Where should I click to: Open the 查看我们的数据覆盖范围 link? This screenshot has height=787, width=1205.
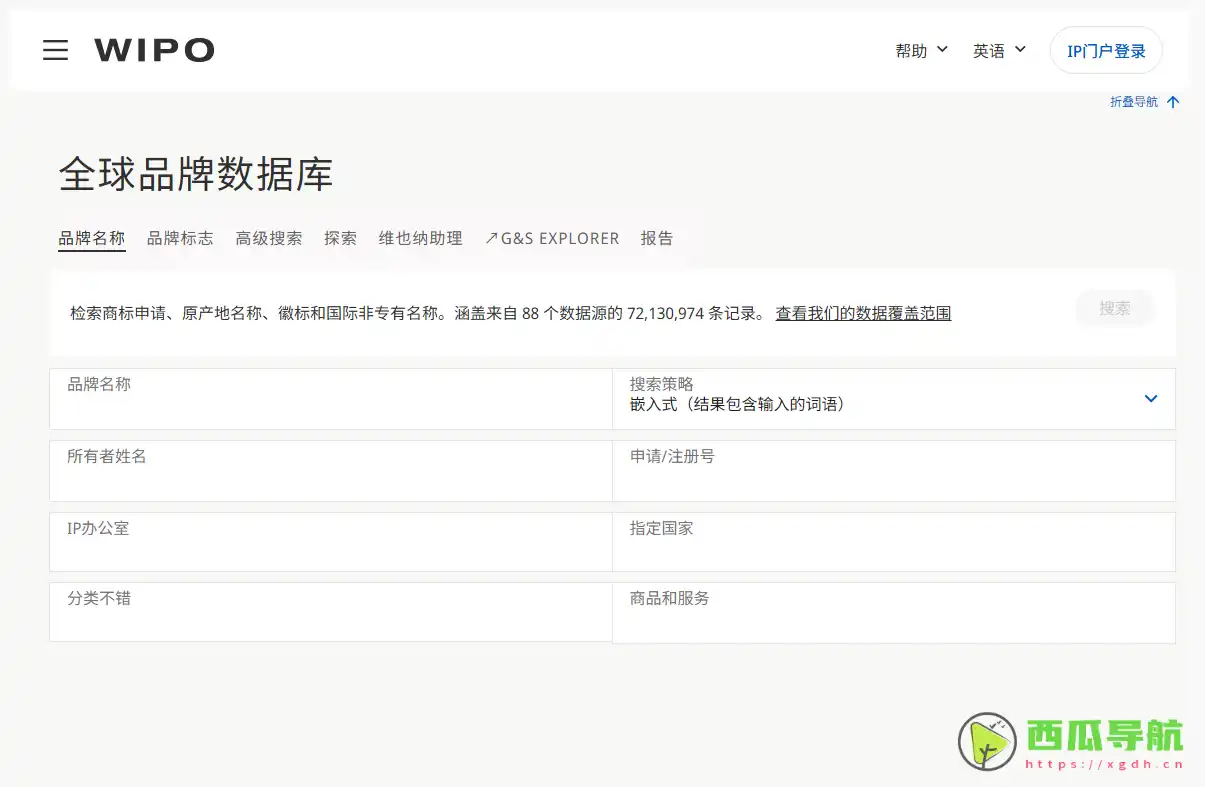(862, 313)
